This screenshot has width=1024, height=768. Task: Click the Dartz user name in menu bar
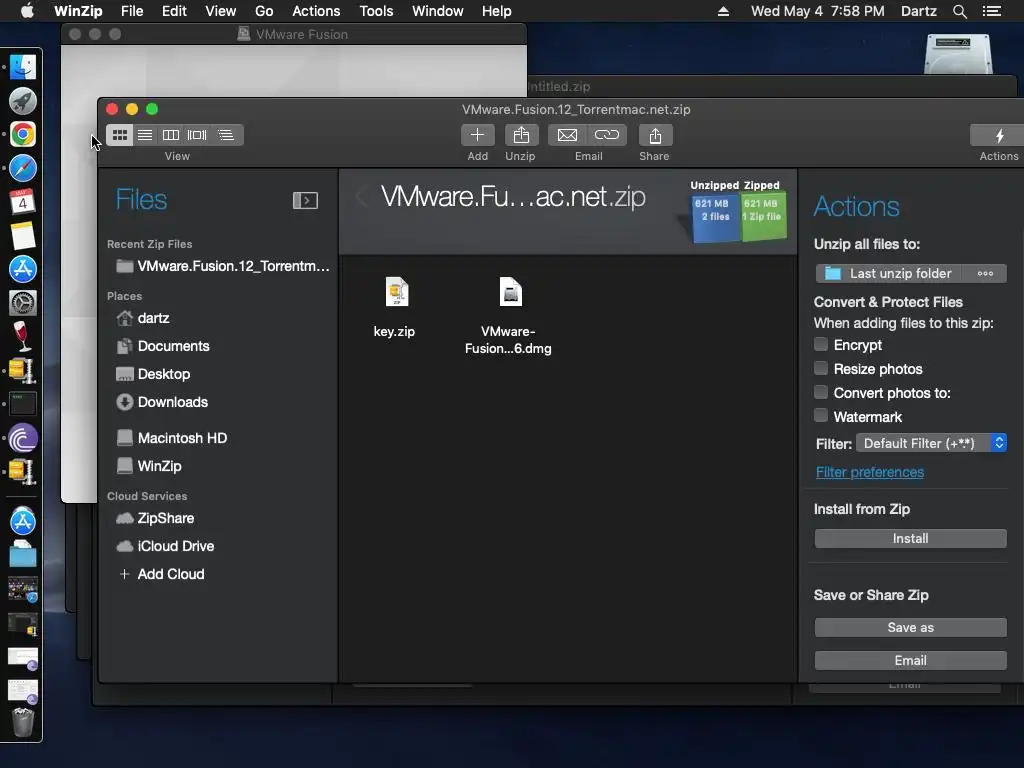[918, 11]
